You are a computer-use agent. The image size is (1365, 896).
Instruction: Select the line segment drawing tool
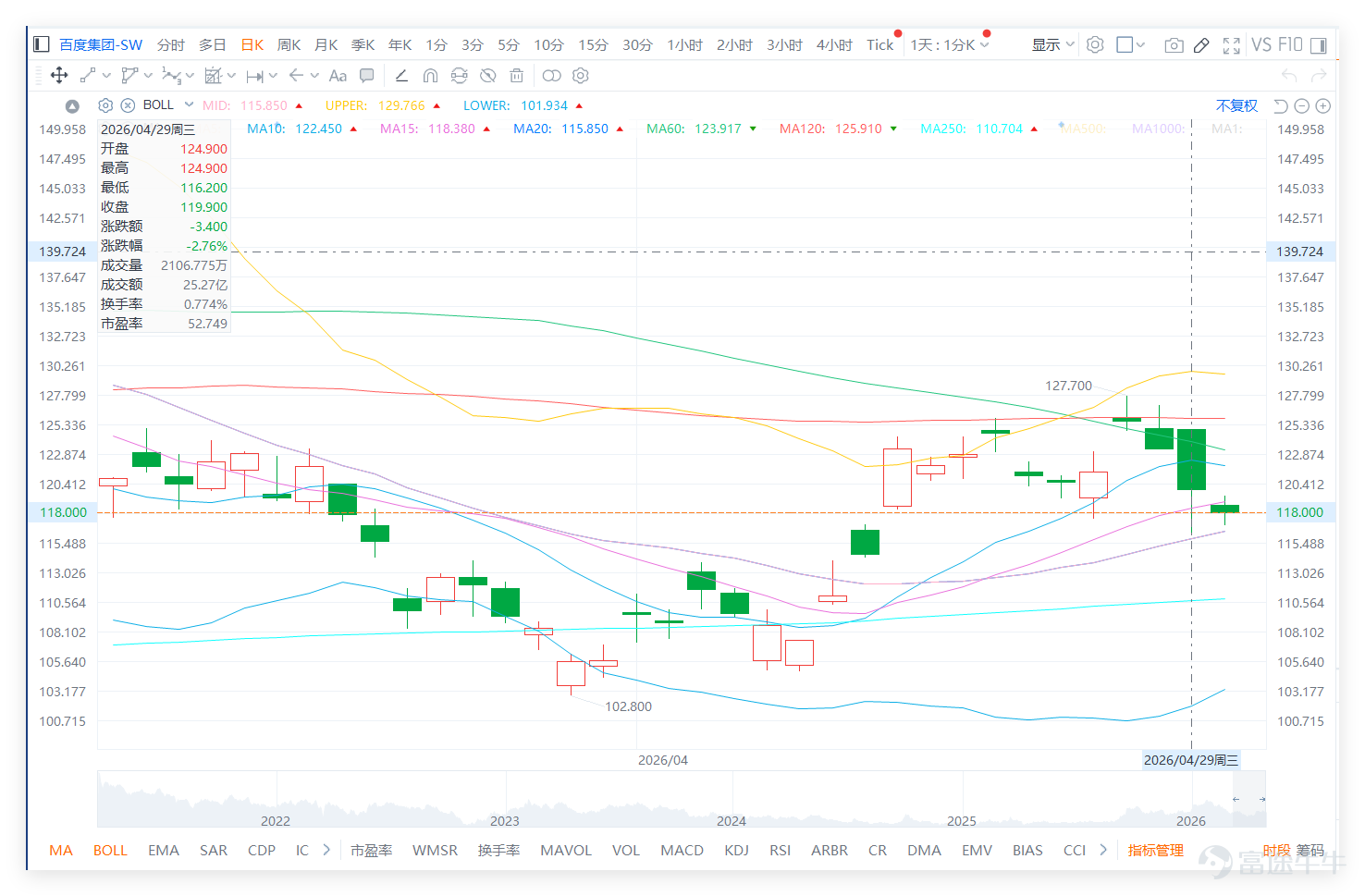[x=88, y=76]
